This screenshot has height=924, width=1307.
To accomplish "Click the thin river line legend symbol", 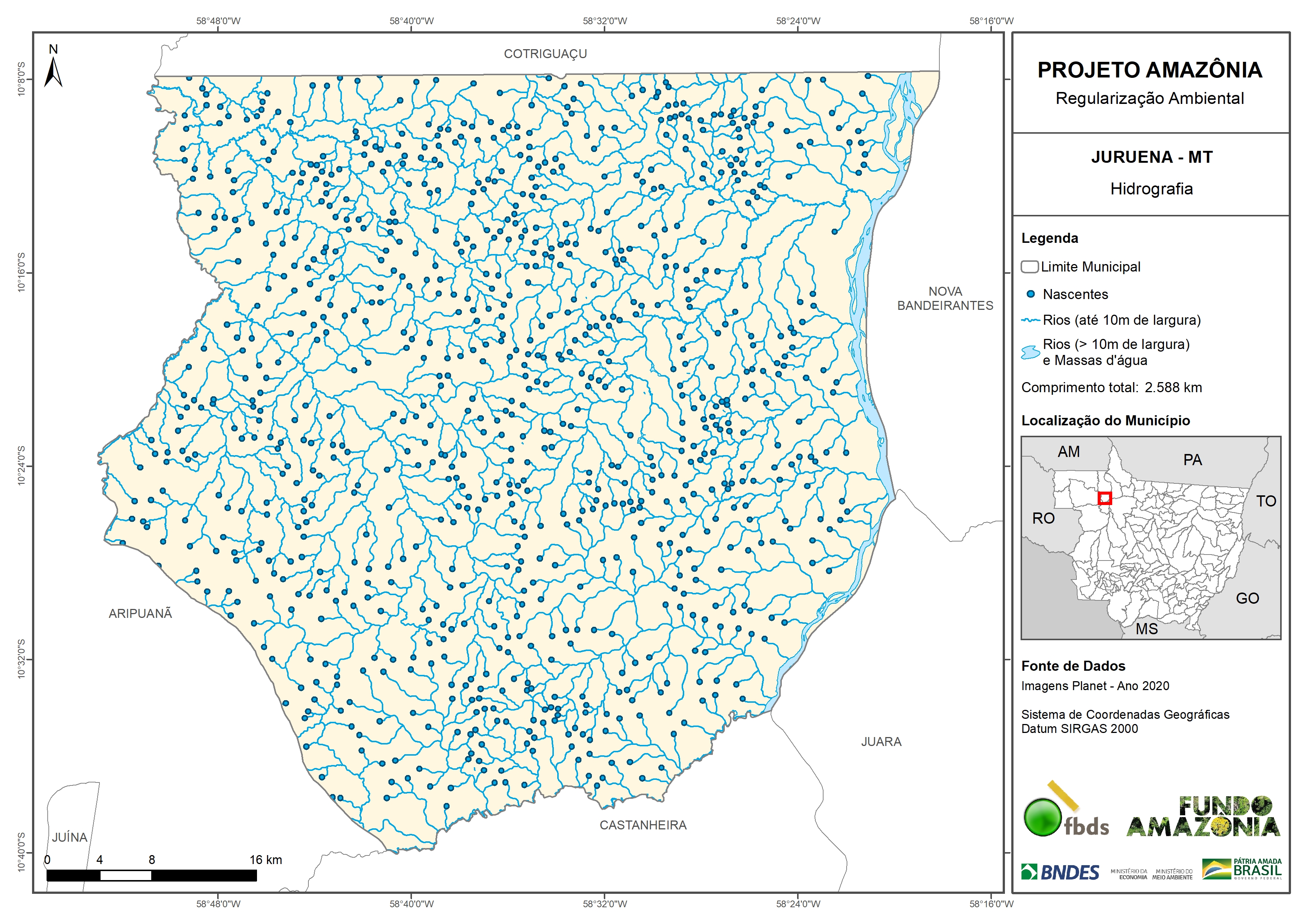I will click(1030, 321).
